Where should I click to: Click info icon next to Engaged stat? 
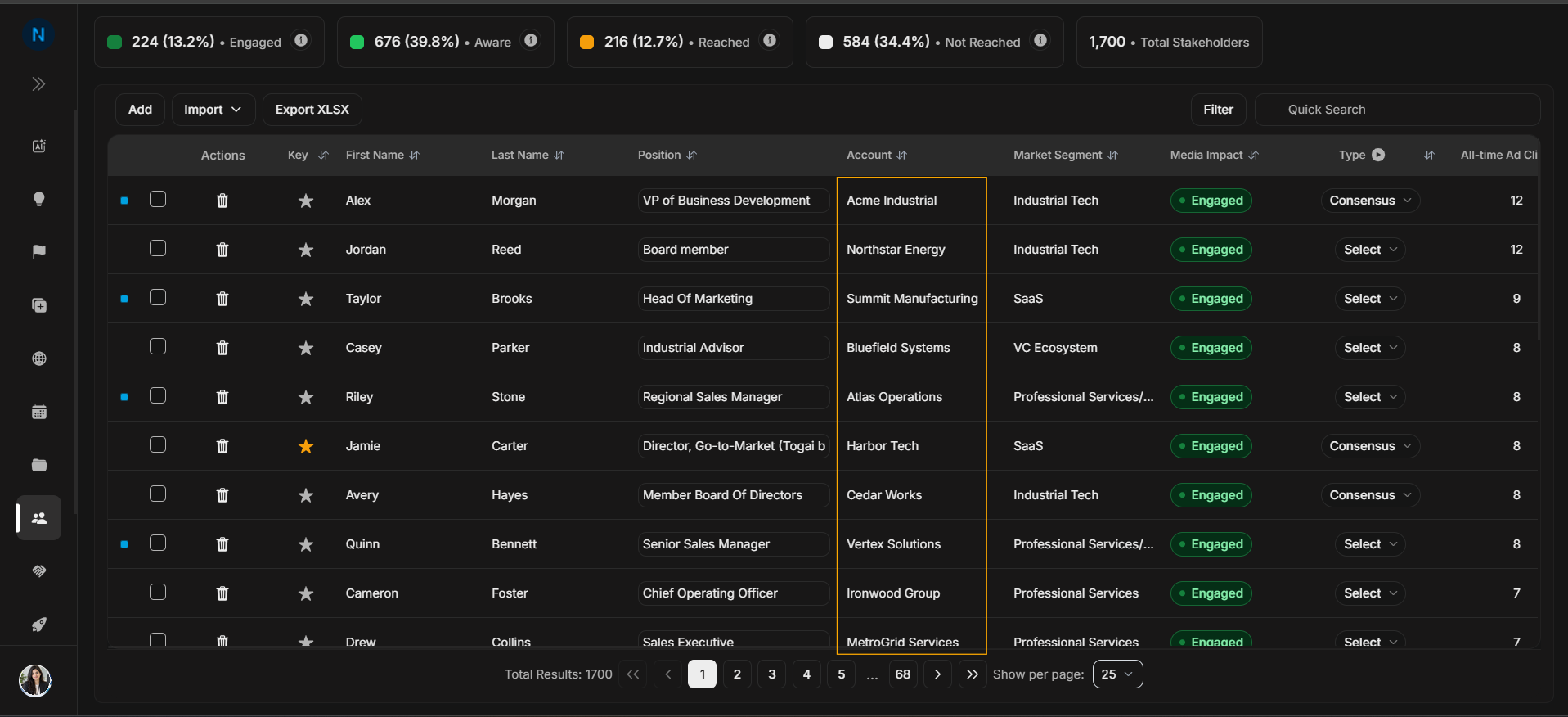[x=301, y=40]
